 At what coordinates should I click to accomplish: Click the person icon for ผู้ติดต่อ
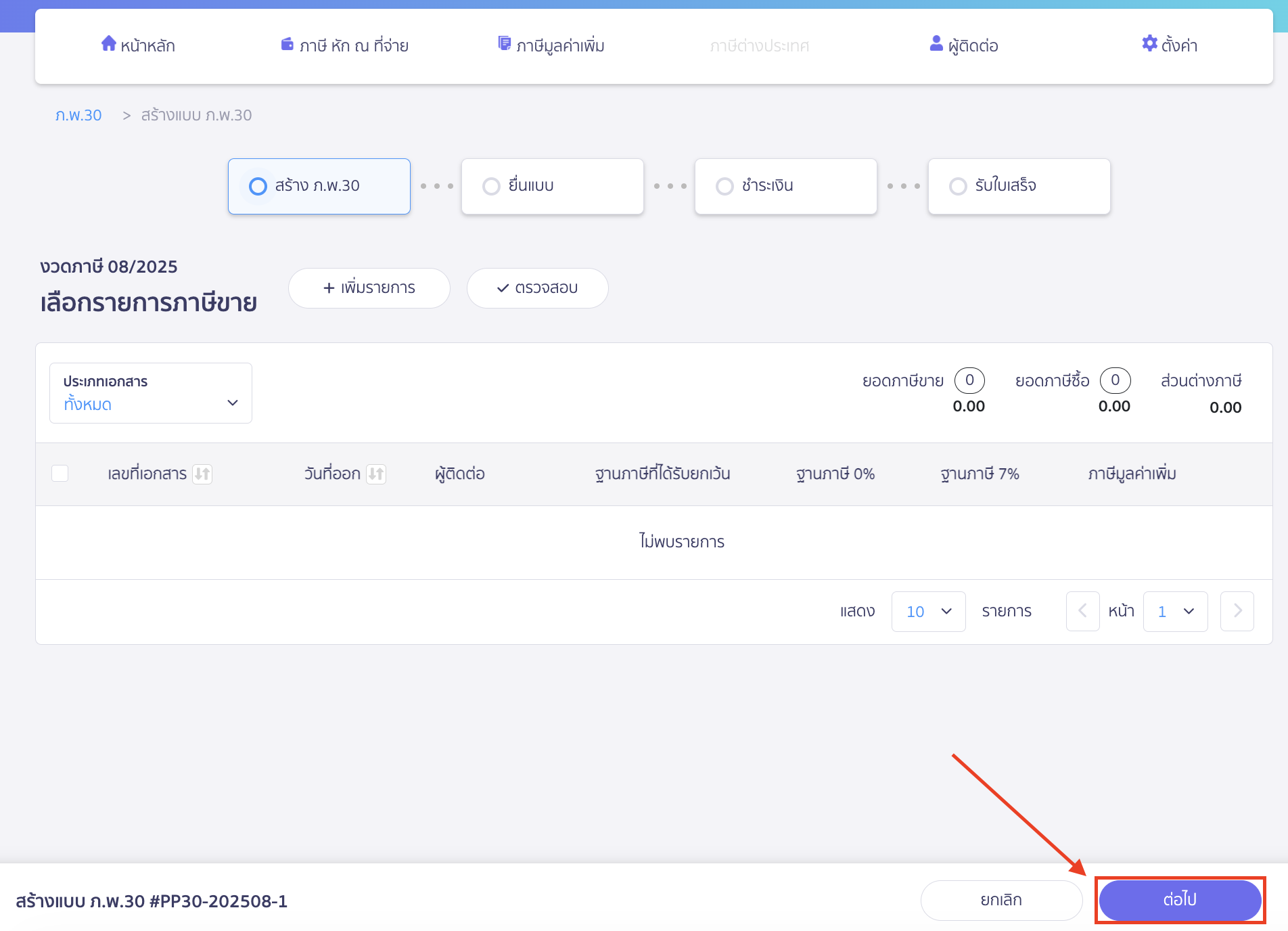(936, 44)
